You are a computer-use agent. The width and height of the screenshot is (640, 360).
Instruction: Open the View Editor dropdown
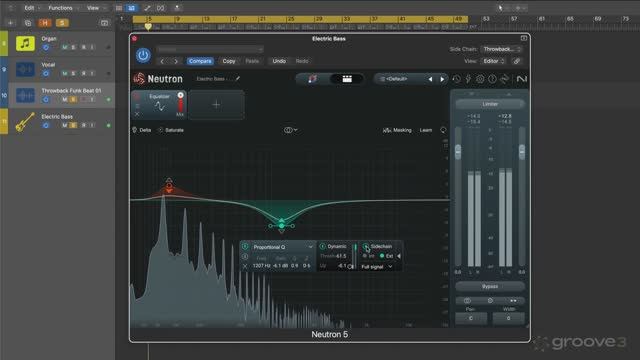[493, 61]
